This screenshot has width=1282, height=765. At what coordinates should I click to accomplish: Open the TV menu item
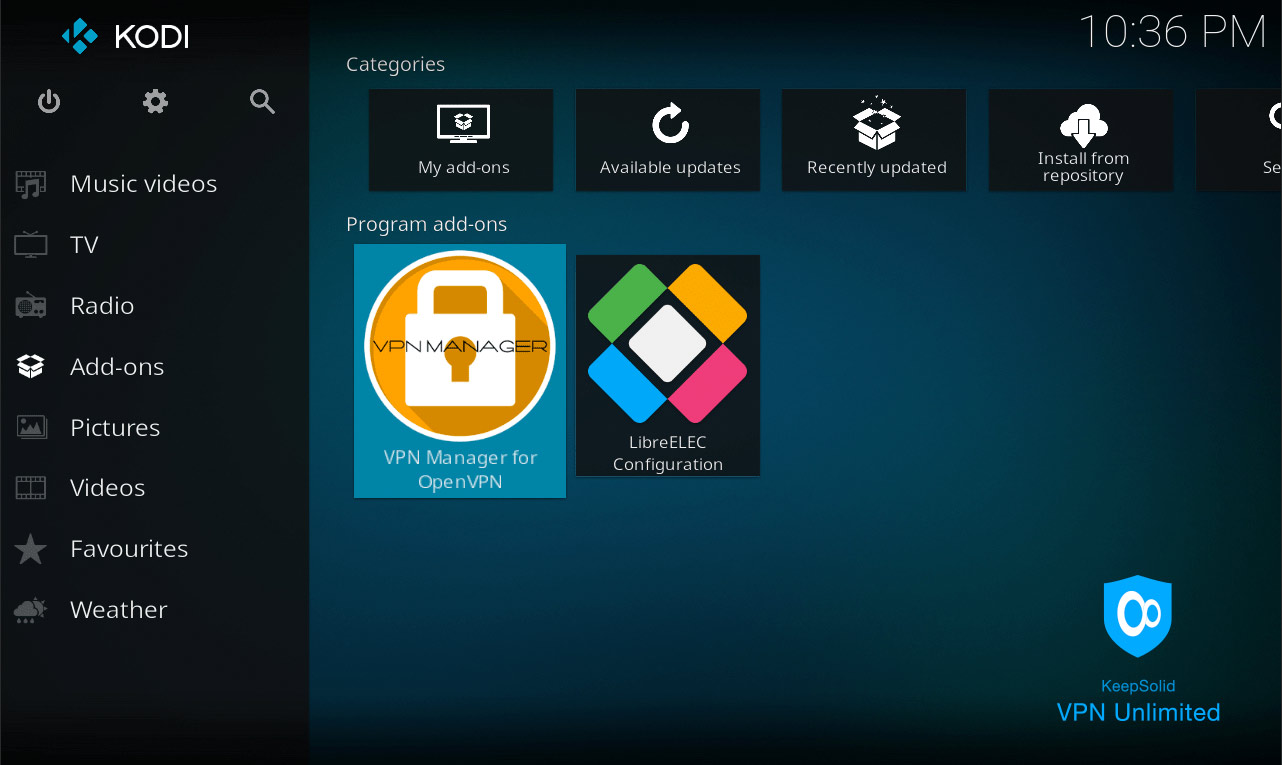pos(84,245)
